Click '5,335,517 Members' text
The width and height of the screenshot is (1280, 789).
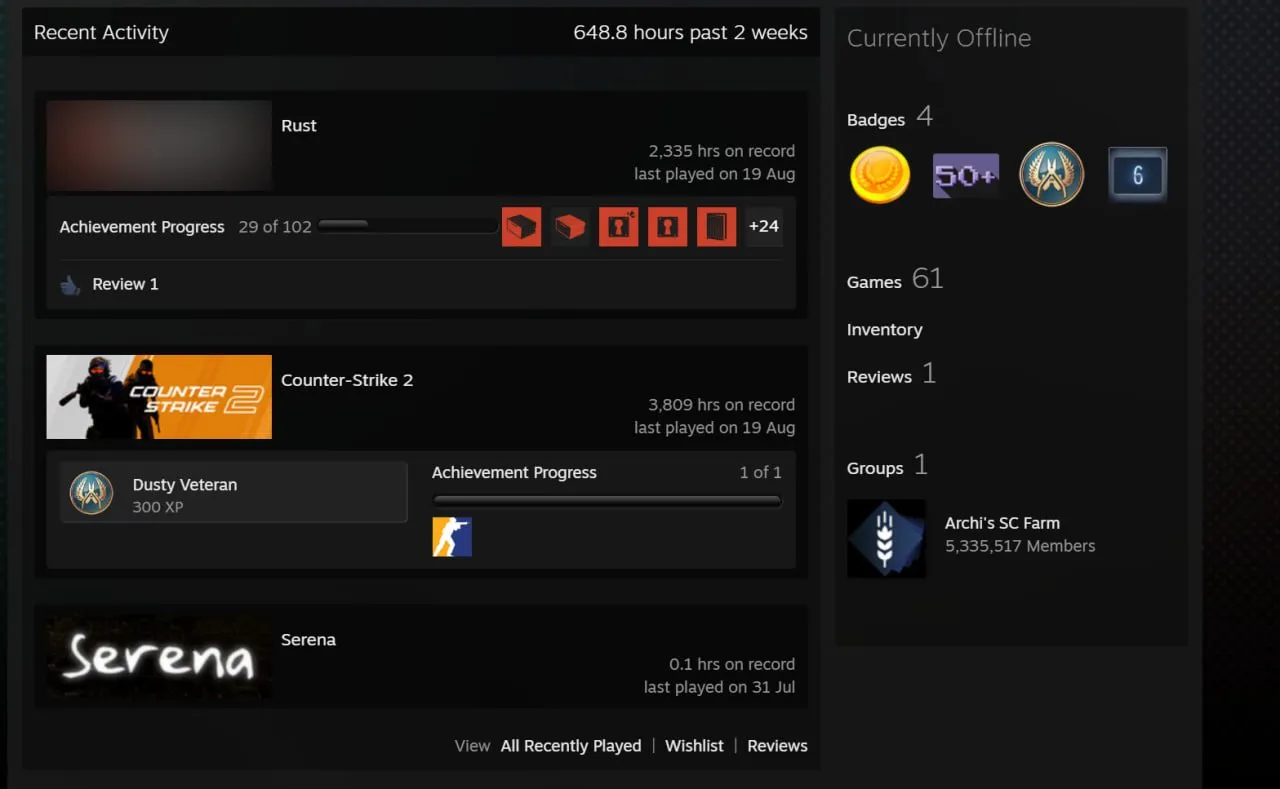[x=1020, y=546]
